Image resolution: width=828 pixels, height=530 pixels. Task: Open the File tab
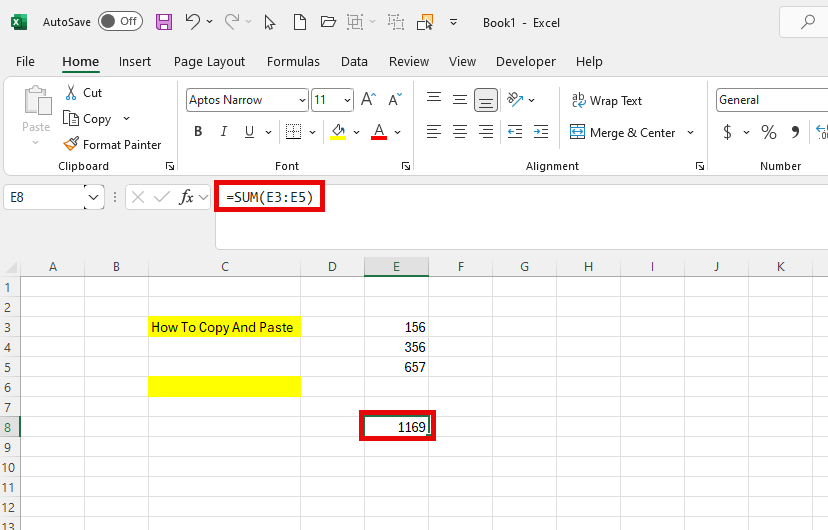coord(25,62)
